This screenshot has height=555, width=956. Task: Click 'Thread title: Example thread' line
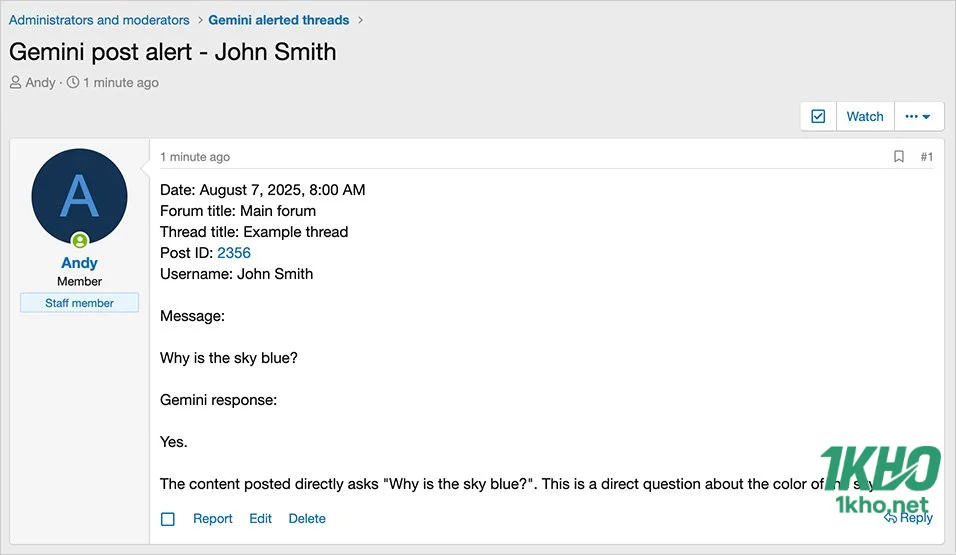(x=254, y=232)
